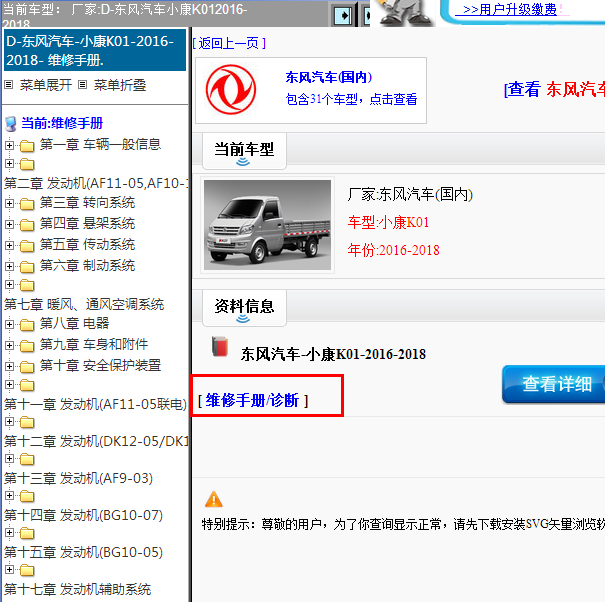Click 当前:维修手册 heading
The height and width of the screenshot is (602, 605).
point(62,123)
